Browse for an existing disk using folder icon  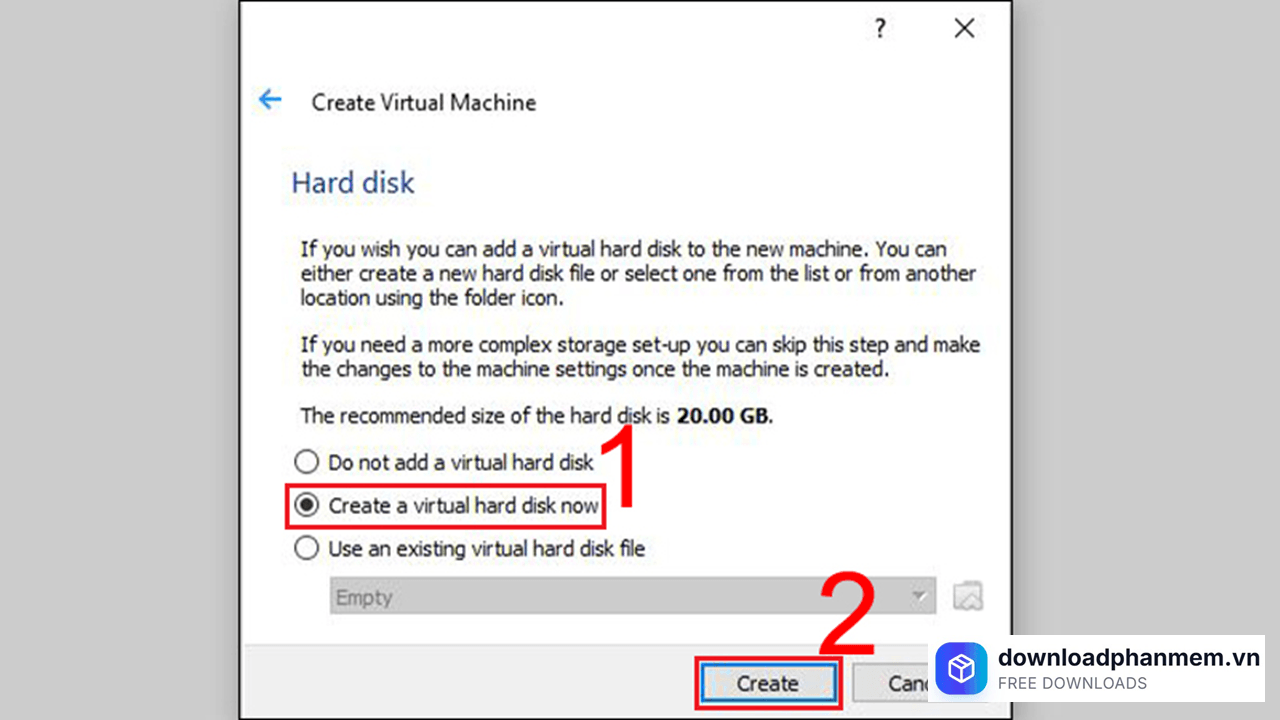(966, 595)
